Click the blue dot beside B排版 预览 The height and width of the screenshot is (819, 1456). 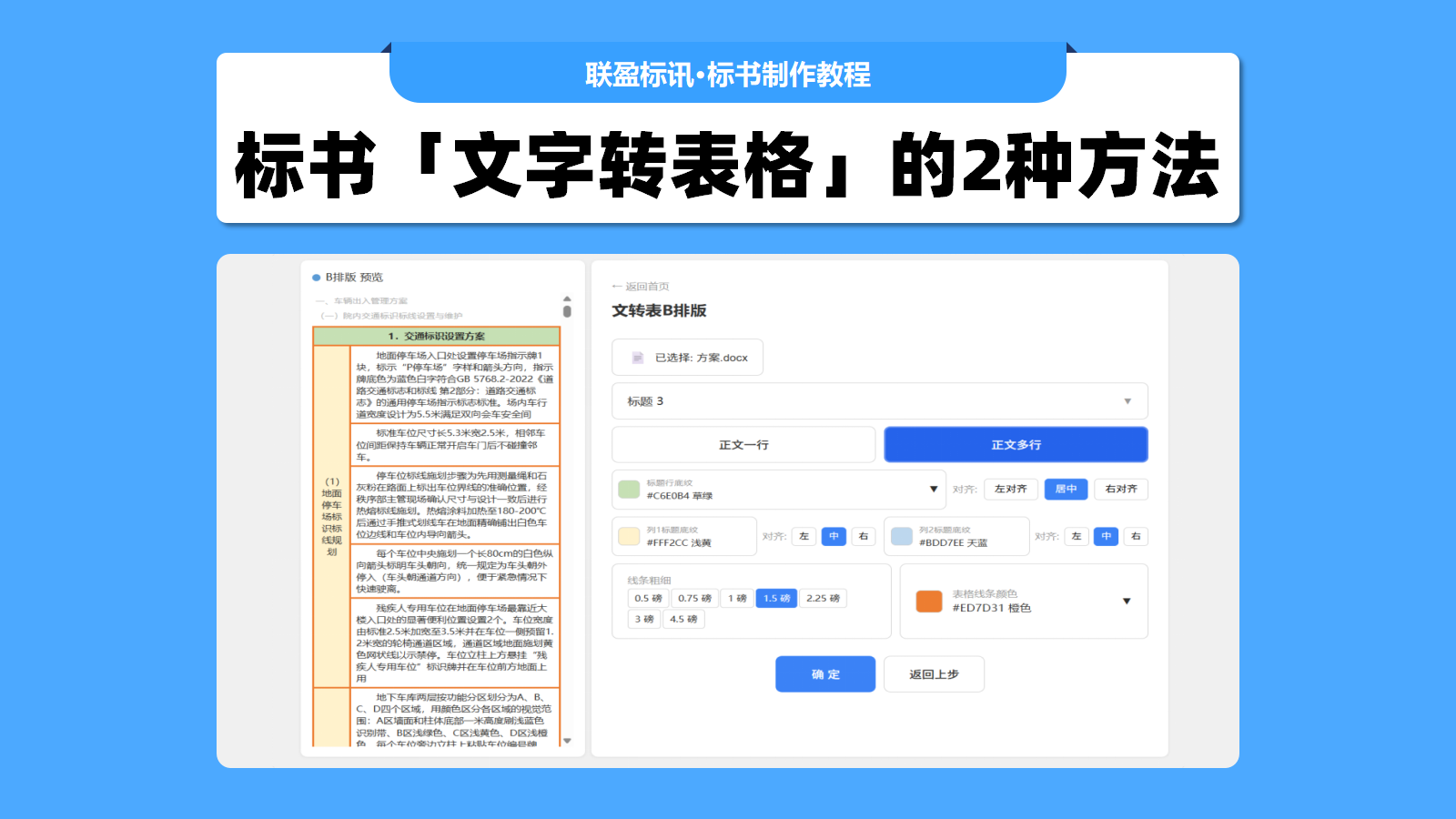pos(317,278)
